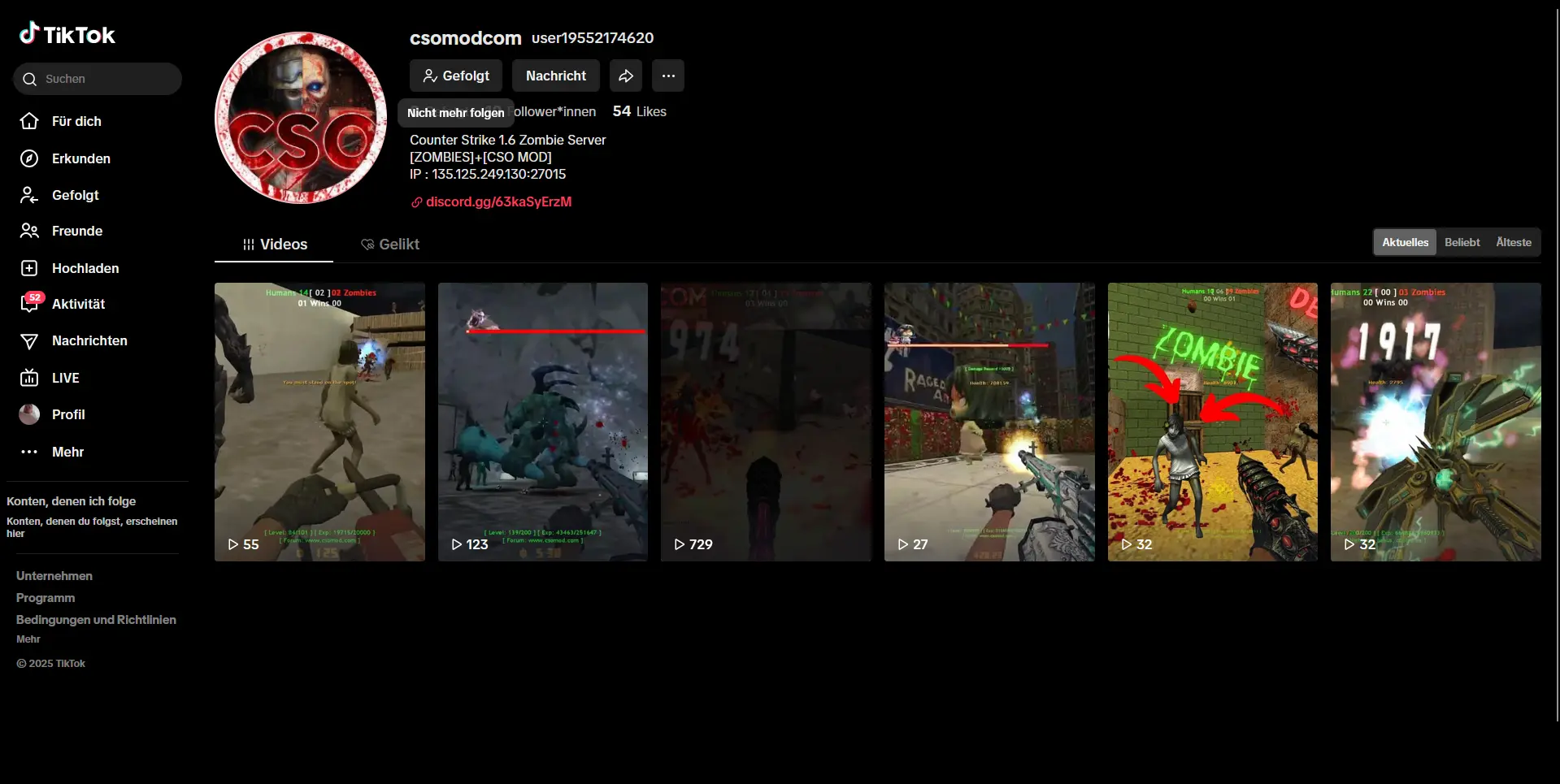
Task: Go to LIVE section
Action: click(65, 378)
